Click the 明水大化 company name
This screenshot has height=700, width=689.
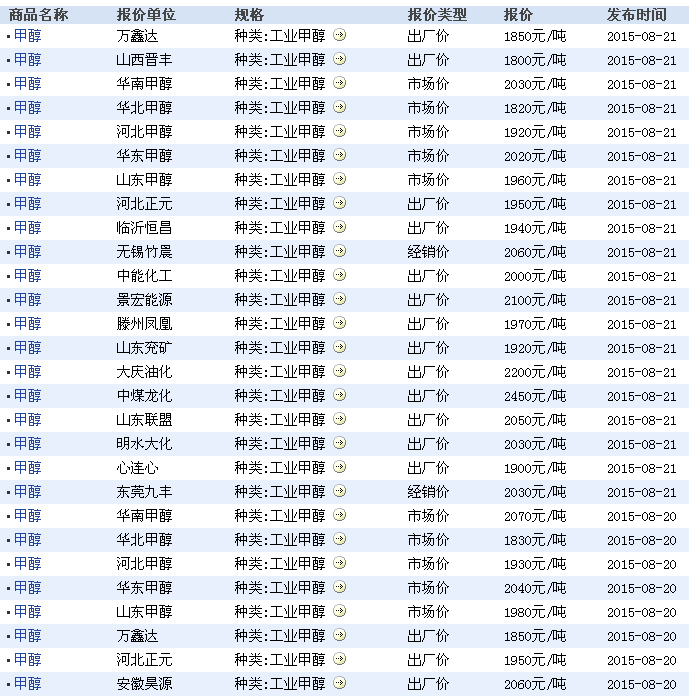pos(144,444)
